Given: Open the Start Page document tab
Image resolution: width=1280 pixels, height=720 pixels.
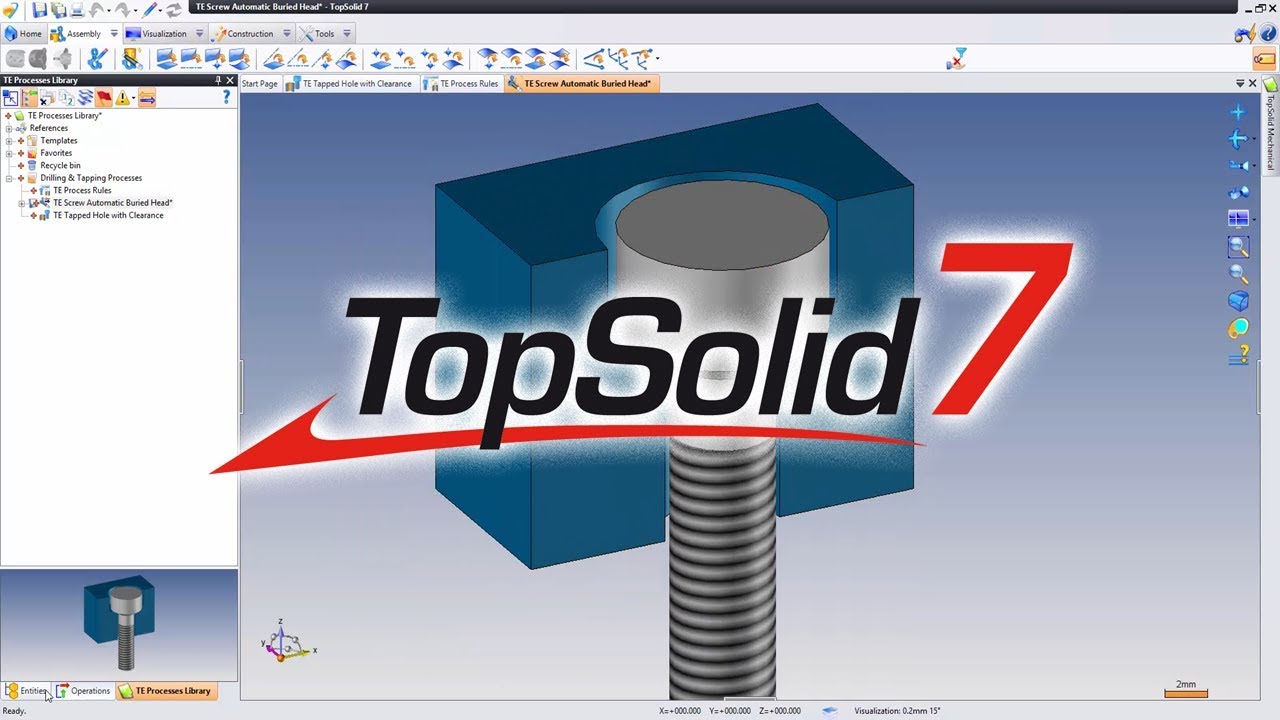Looking at the screenshot, I should (x=260, y=84).
